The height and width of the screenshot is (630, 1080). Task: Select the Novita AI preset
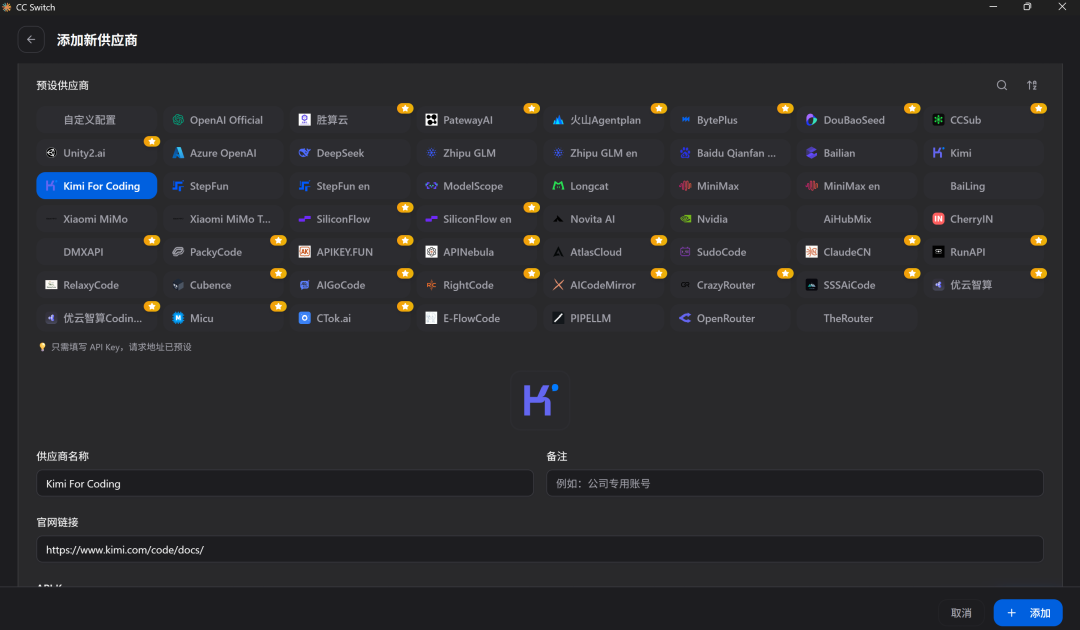(603, 219)
